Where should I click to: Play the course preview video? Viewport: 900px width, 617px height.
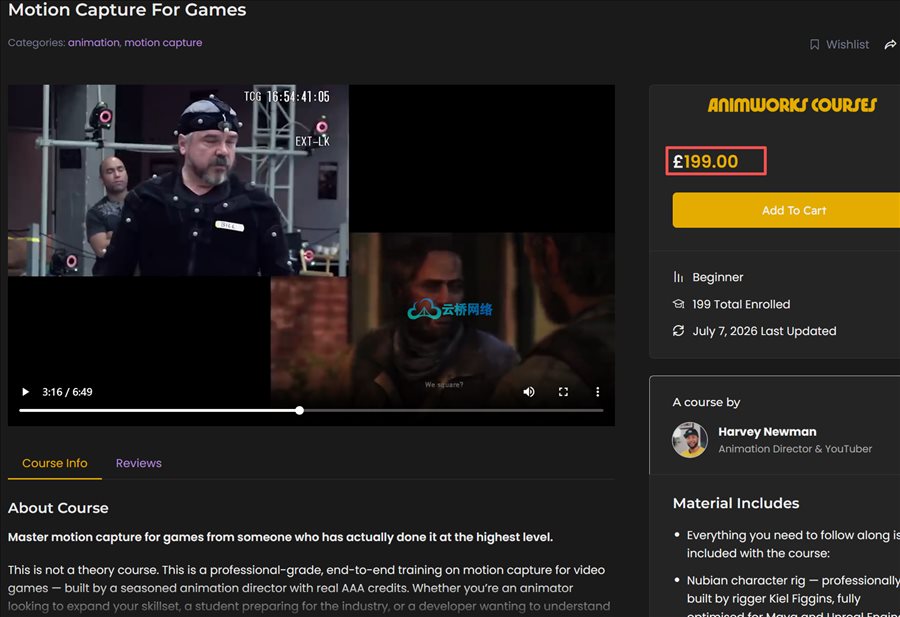point(25,392)
